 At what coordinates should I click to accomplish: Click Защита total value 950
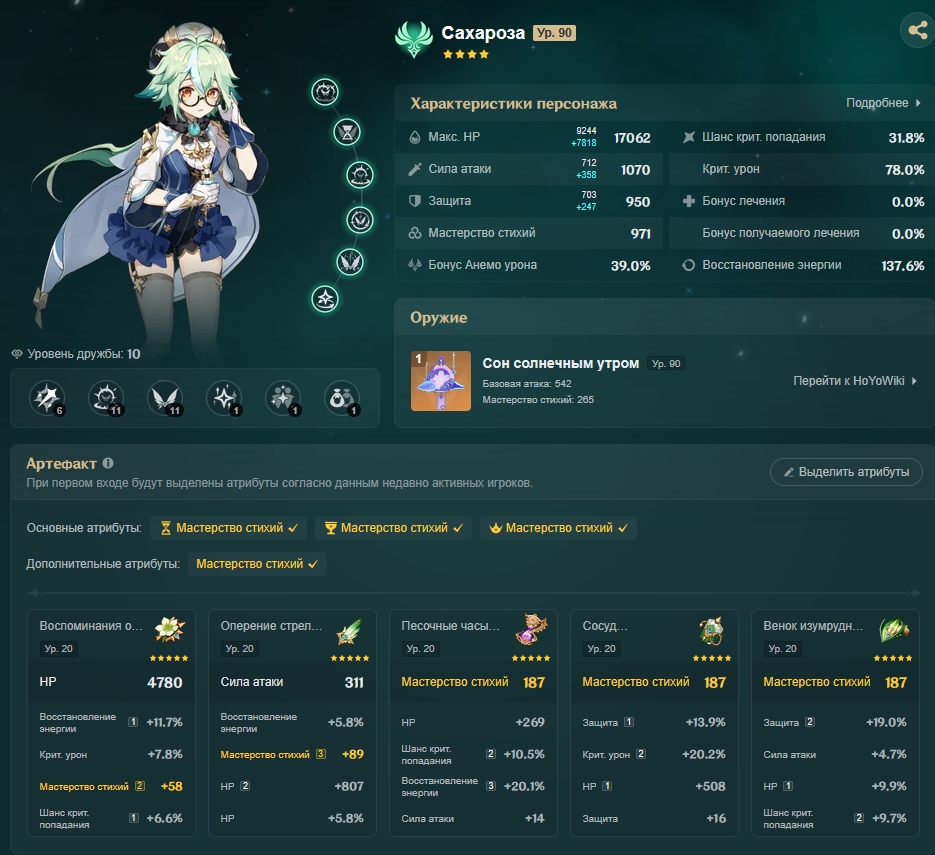637,202
